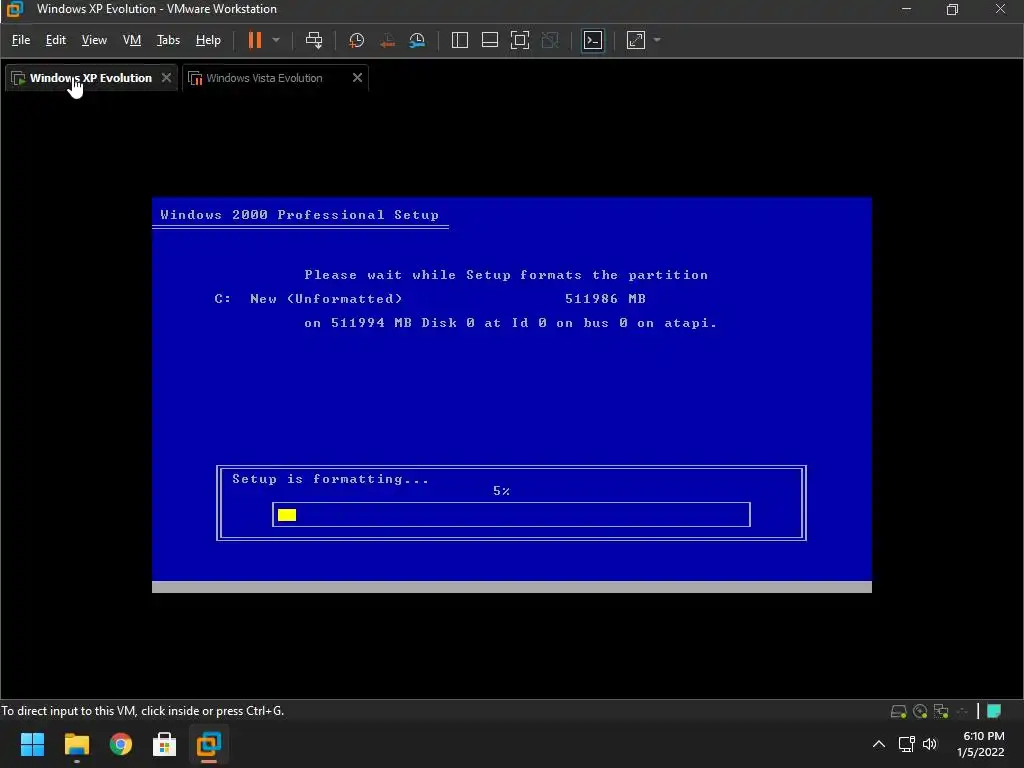Click Revert to snapshot toolbar icon

pyautogui.click(x=387, y=40)
